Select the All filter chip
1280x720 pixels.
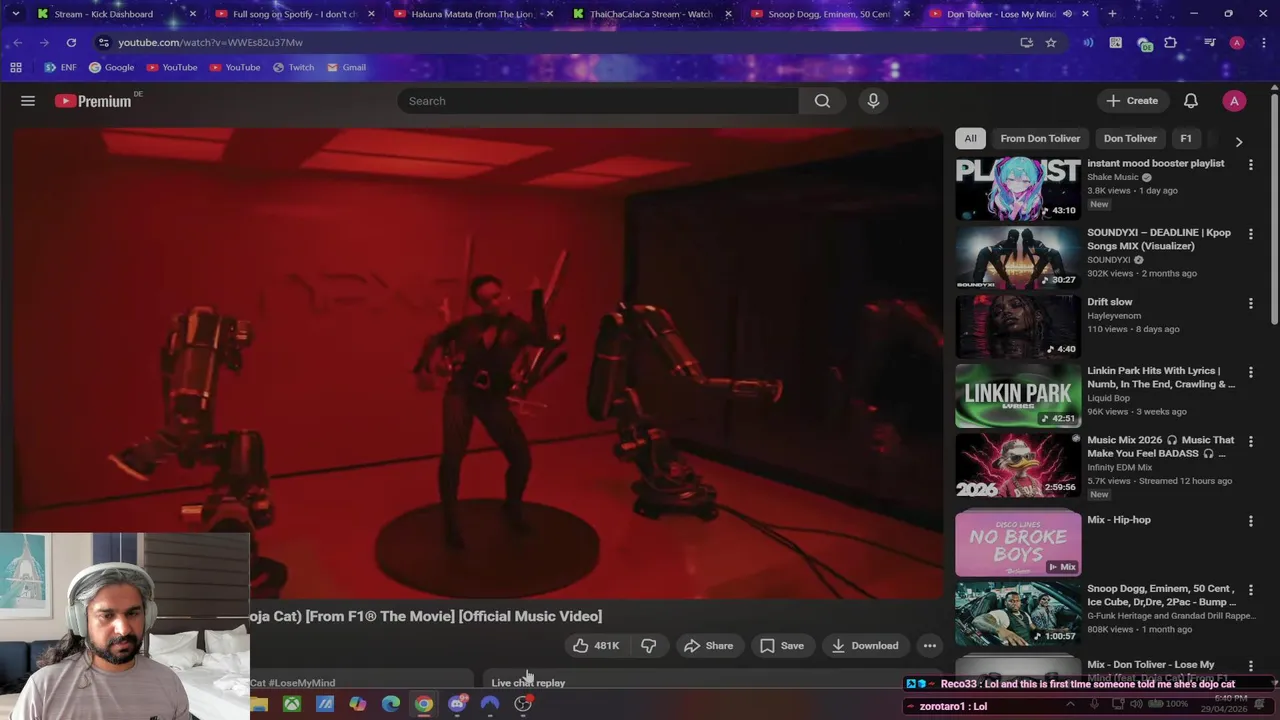[x=970, y=139]
